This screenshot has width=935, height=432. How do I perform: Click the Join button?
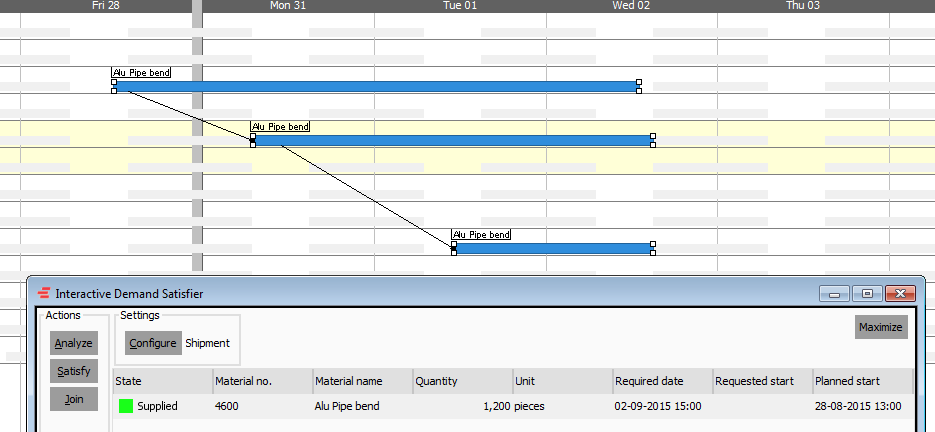[74, 399]
